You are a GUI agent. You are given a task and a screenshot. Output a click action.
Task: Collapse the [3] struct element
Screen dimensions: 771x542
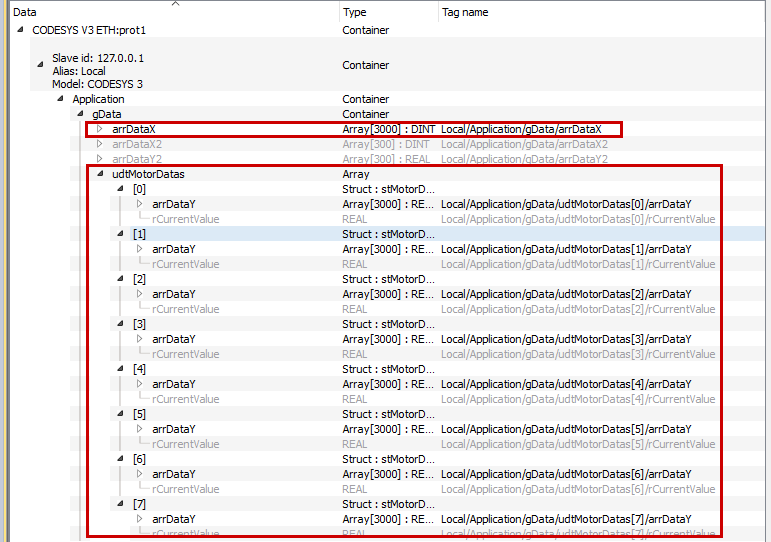[x=121, y=324]
